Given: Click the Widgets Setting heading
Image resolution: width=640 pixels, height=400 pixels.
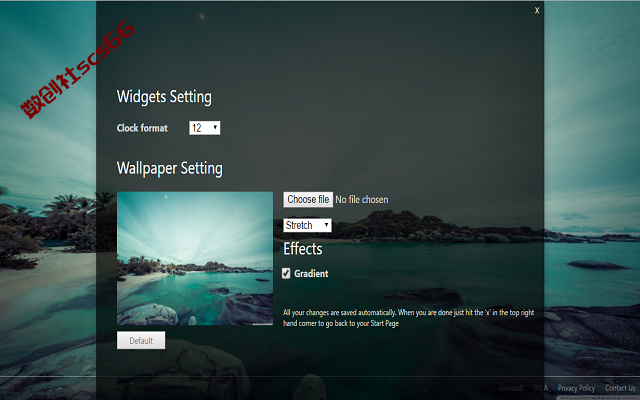Looking at the screenshot, I should pyautogui.click(x=164, y=97).
